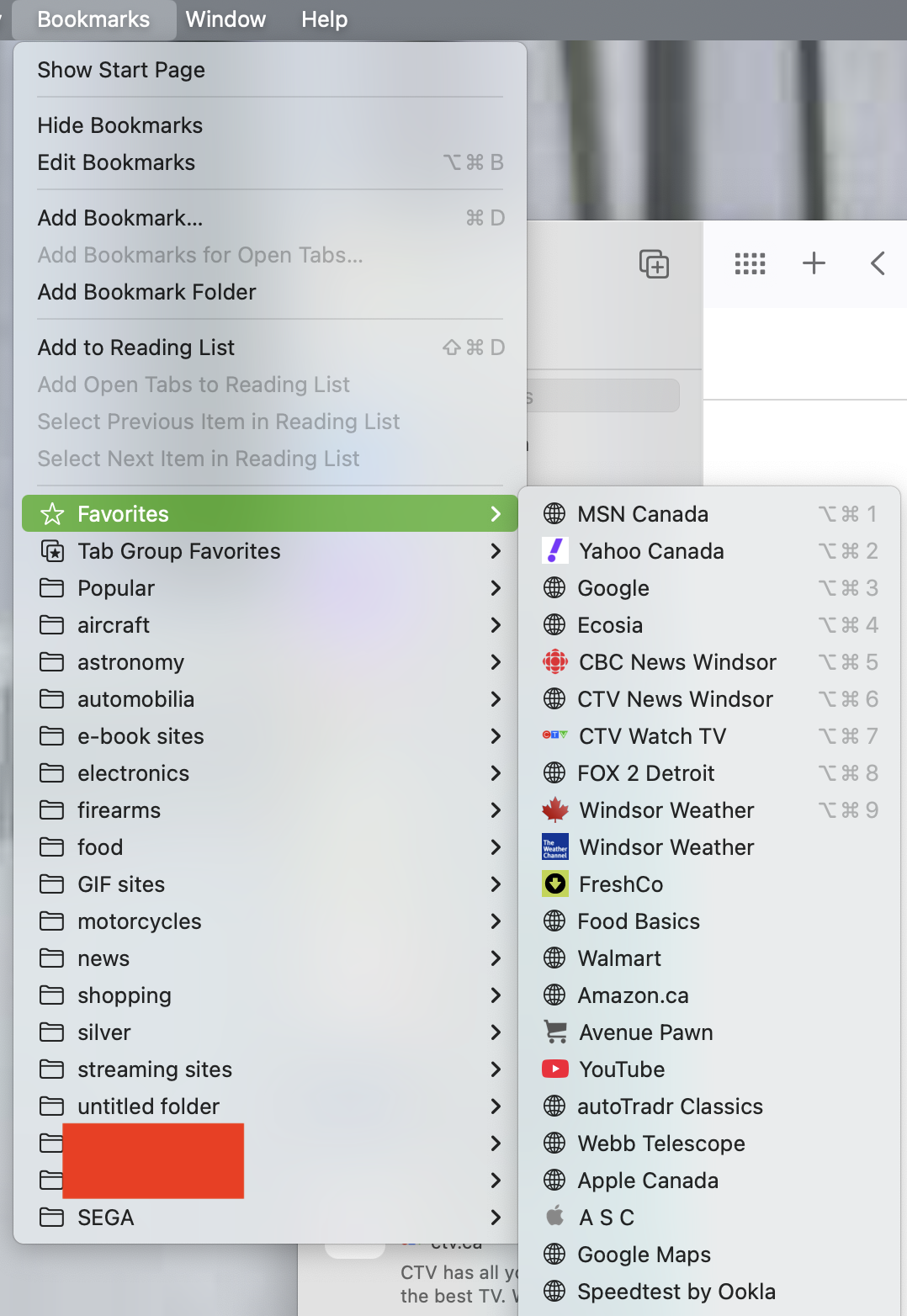Open Avenue Pawn bookmark
The image size is (907, 1316).
point(709,1032)
